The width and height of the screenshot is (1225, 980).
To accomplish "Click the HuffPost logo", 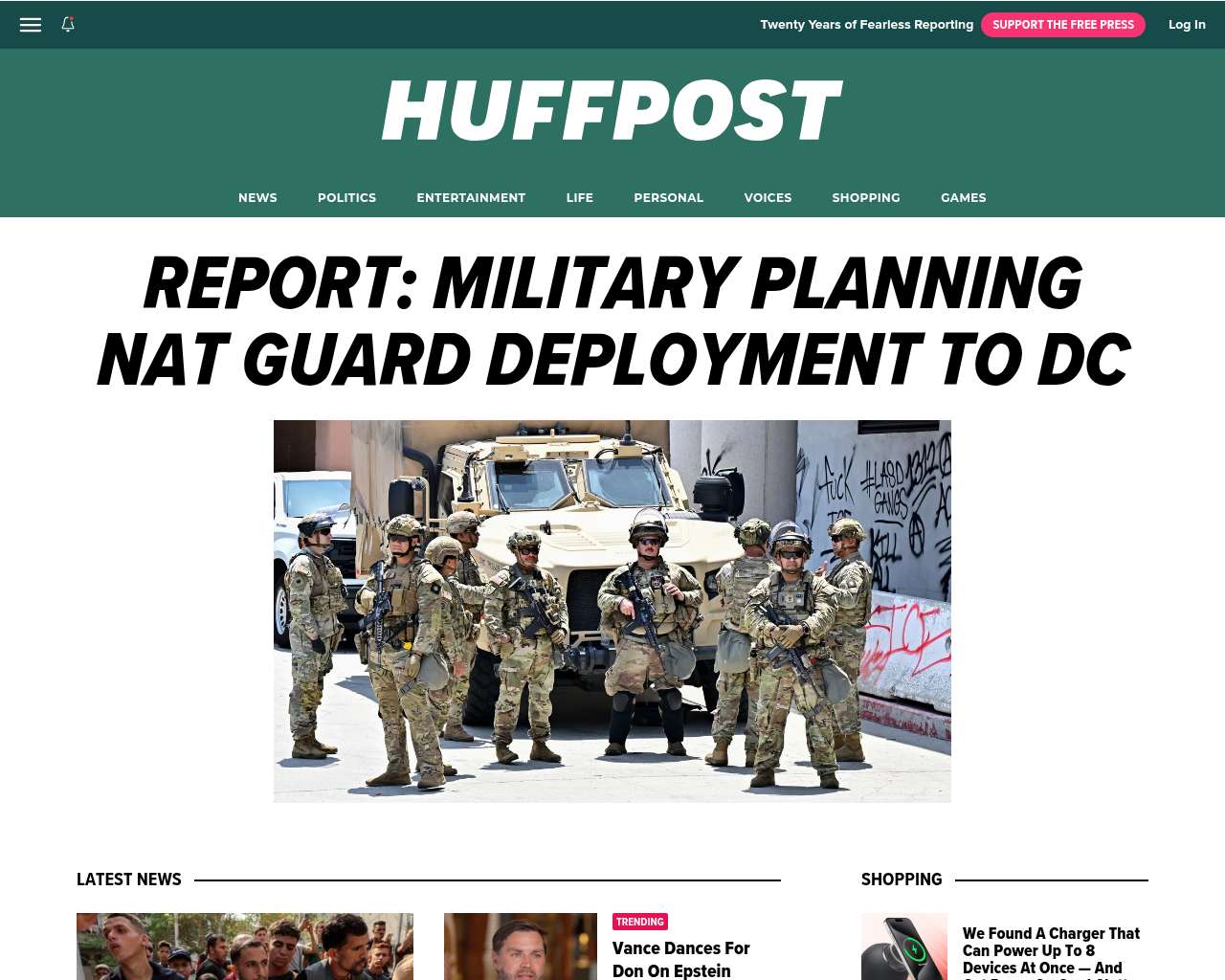I will [612, 111].
